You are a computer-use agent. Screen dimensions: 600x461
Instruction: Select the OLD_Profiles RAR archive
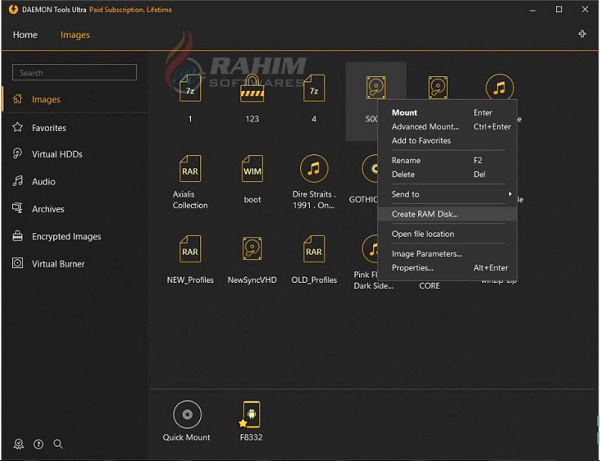coord(314,249)
